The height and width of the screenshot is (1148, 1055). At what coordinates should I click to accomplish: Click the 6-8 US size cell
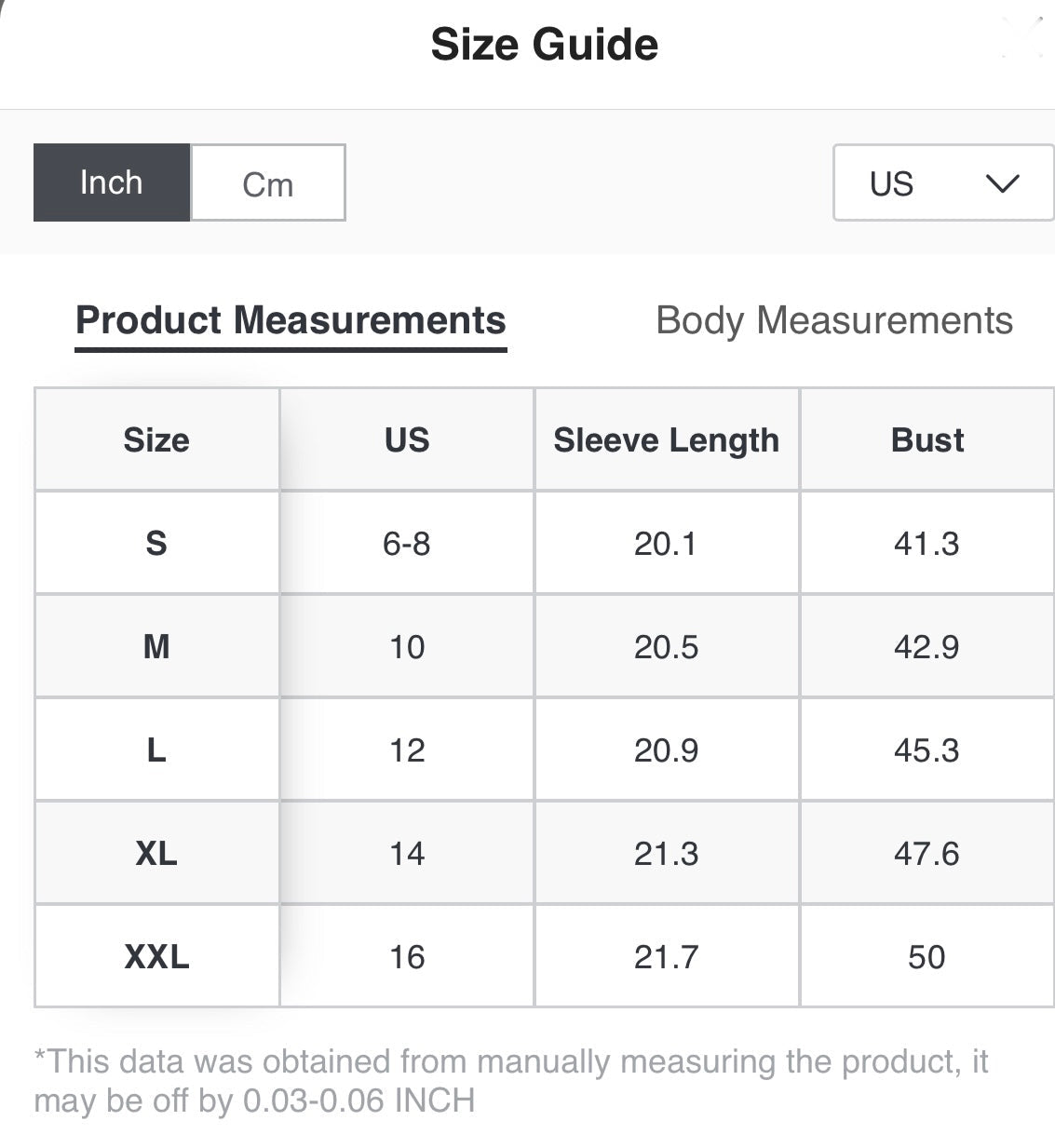[x=407, y=543]
